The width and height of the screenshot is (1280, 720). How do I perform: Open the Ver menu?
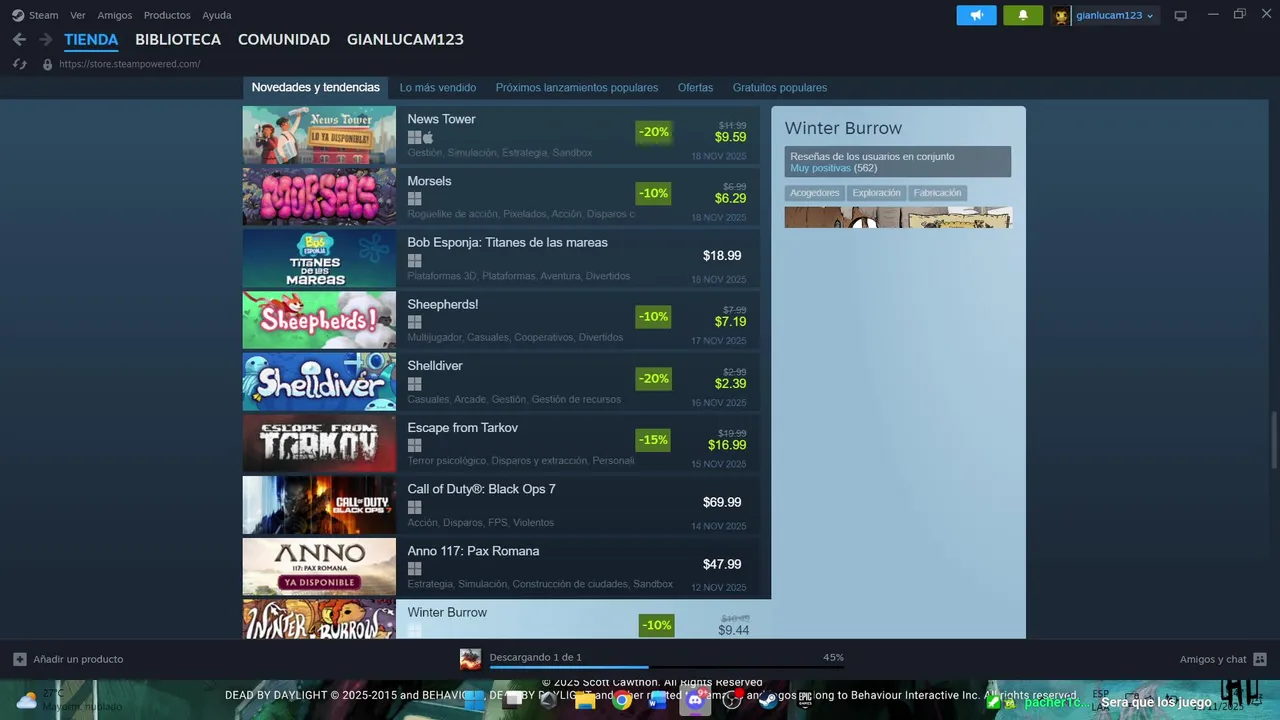(78, 15)
